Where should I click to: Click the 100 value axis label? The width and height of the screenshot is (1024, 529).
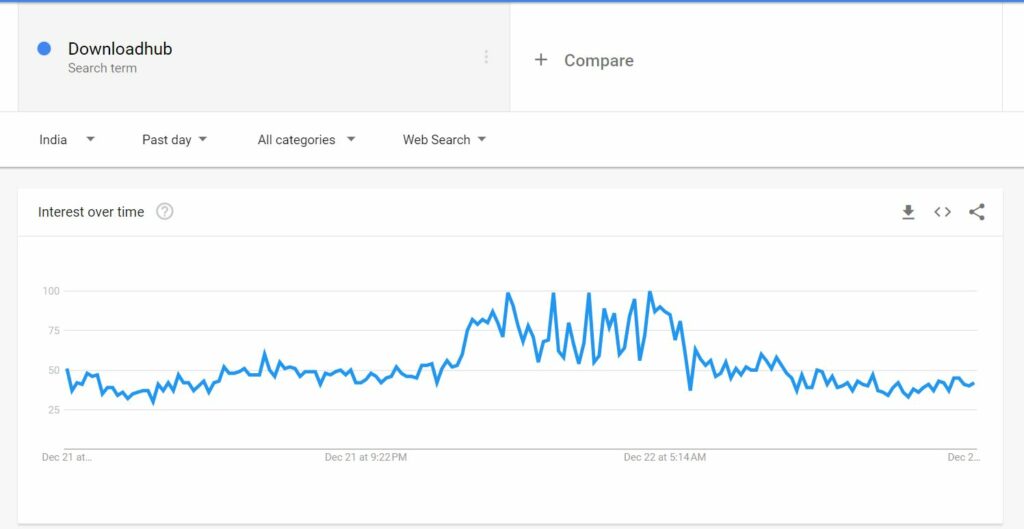51,291
